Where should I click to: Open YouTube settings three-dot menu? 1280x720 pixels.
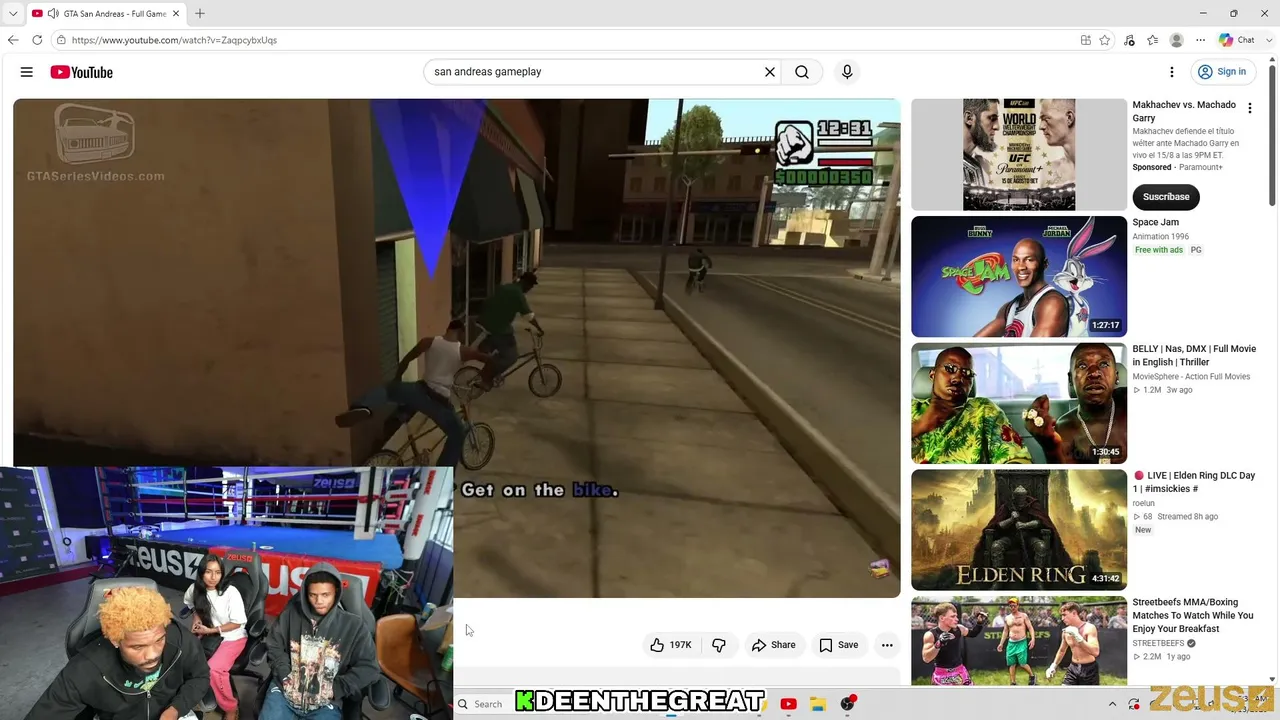point(1172,72)
